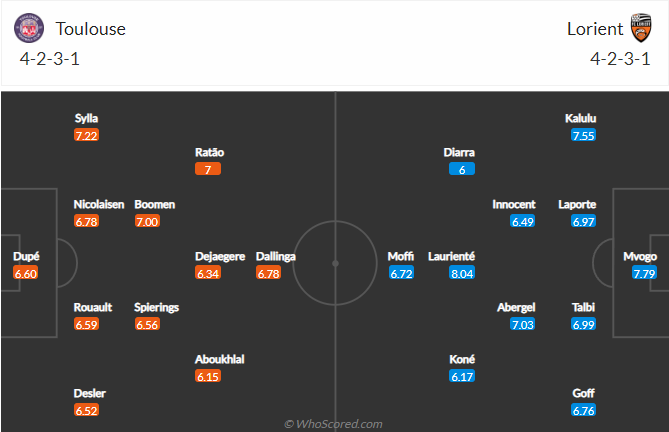The height and width of the screenshot is (432, 669).
Task: Open the Toulouse team name link
Action: (x=91, y=29)
